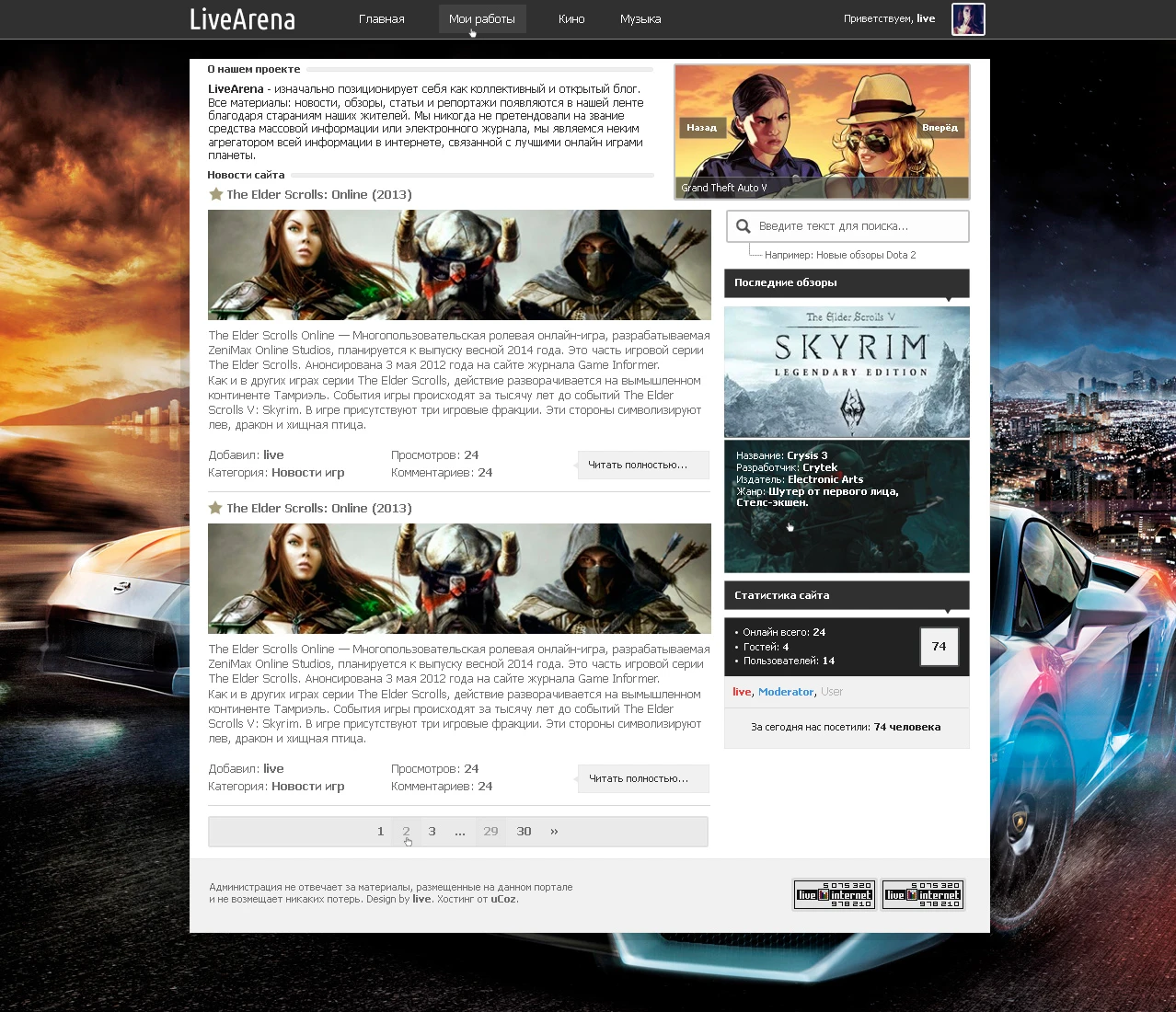The width and height of the screenshot is (1176, 1012).
Task: Go to previous slide with Назад
Action: [701, 128]
